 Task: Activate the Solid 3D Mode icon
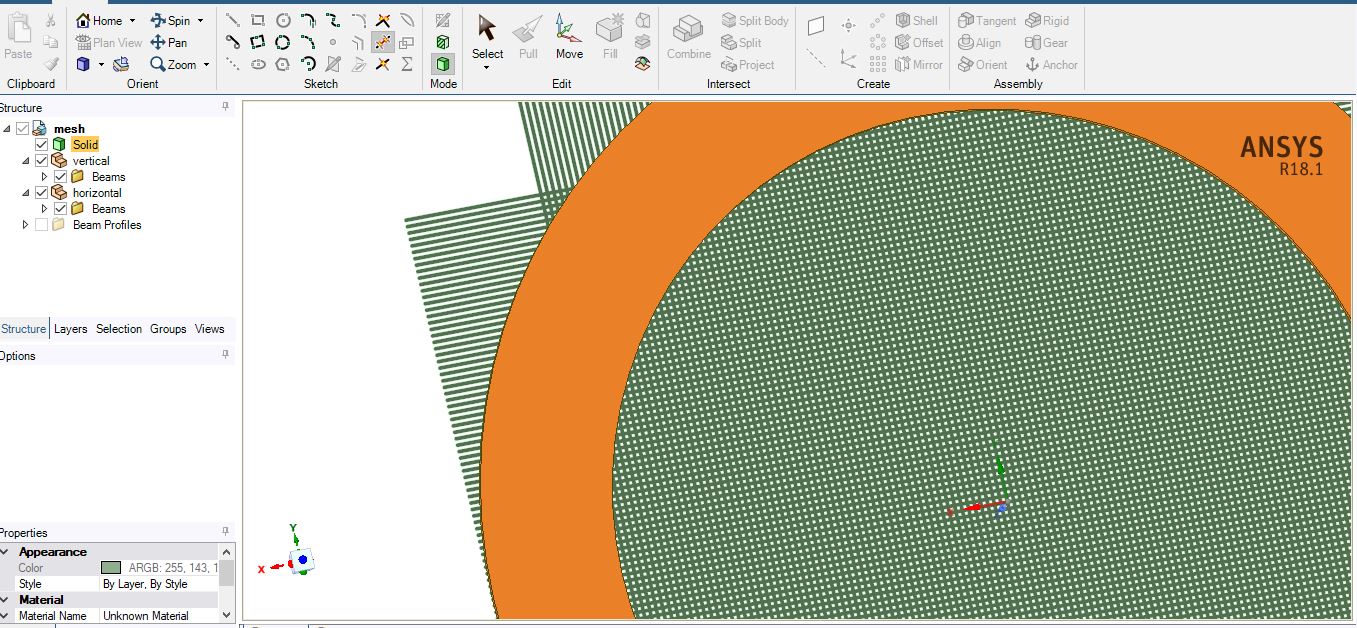pos(442,62)
